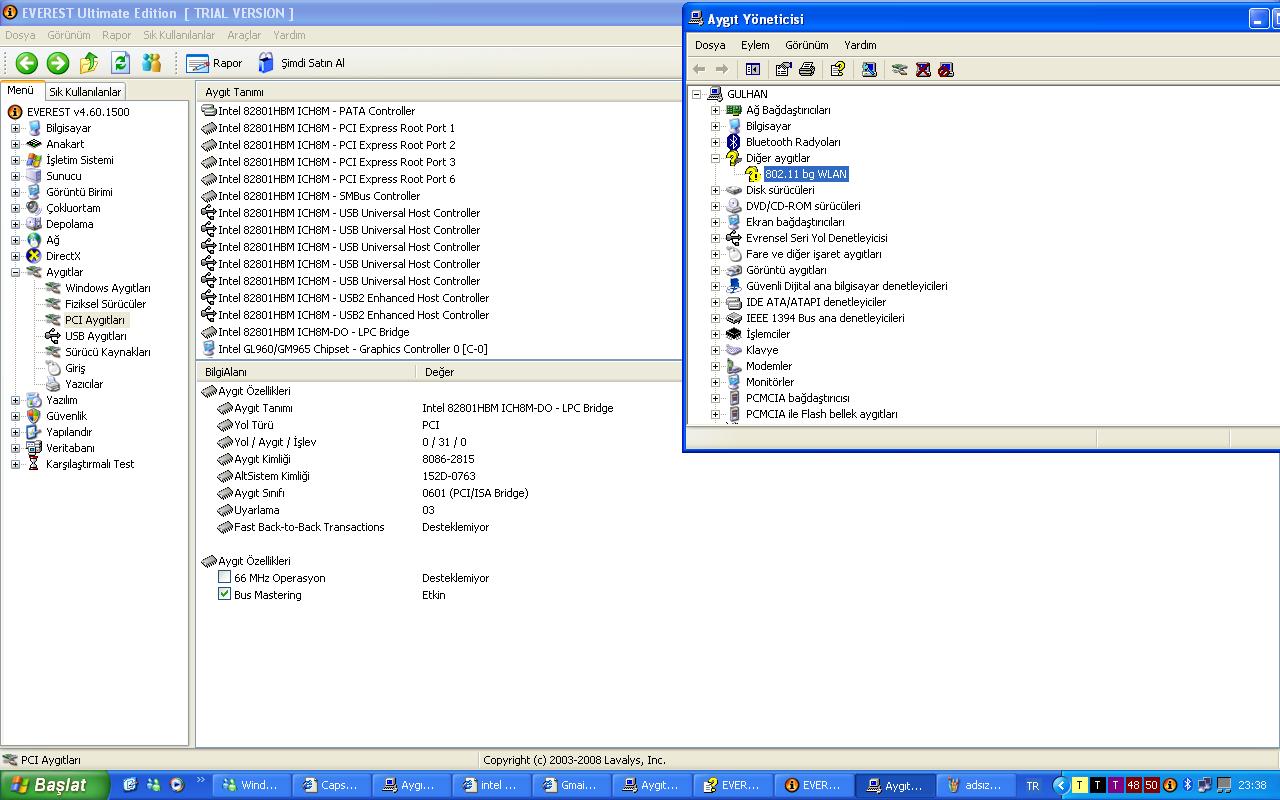The image size is (1280, 800).
Task: Click the DVD/CD-ROM sürücüleri icon
Action: (x=734, y=206)
